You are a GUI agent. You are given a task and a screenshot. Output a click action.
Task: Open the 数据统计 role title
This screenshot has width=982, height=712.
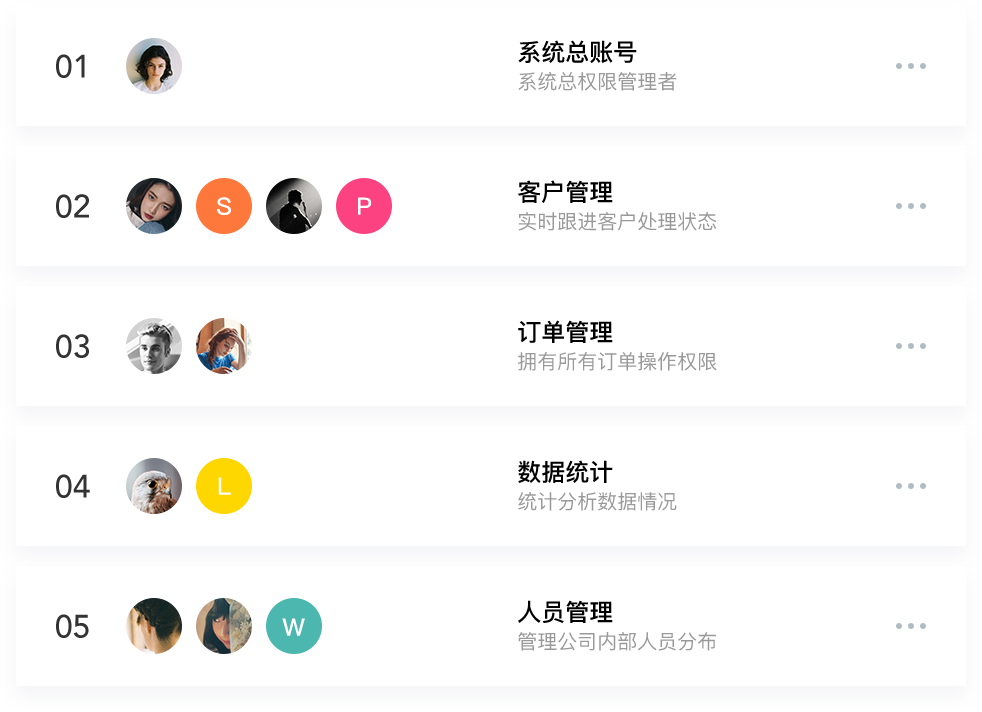(x=565, y=472)
